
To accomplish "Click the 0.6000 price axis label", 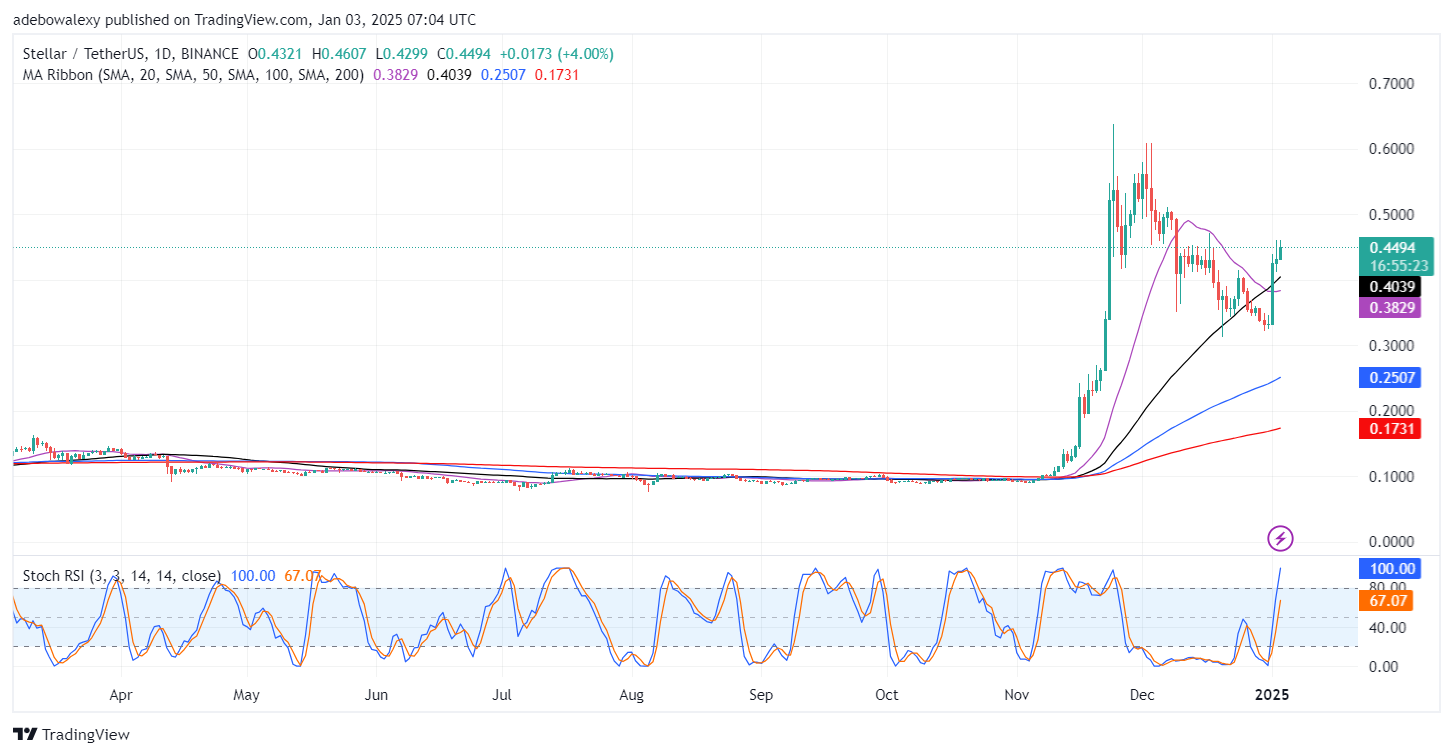I will coord(1391,149).
